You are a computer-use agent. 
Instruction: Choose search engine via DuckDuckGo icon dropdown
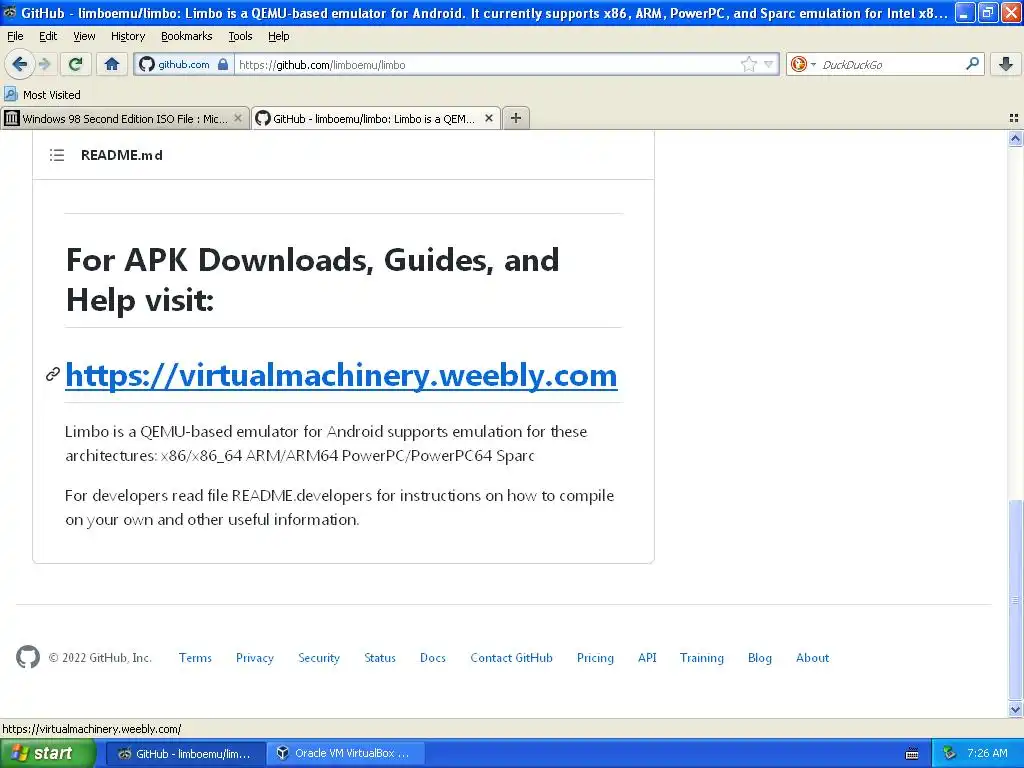click(803, 64)
